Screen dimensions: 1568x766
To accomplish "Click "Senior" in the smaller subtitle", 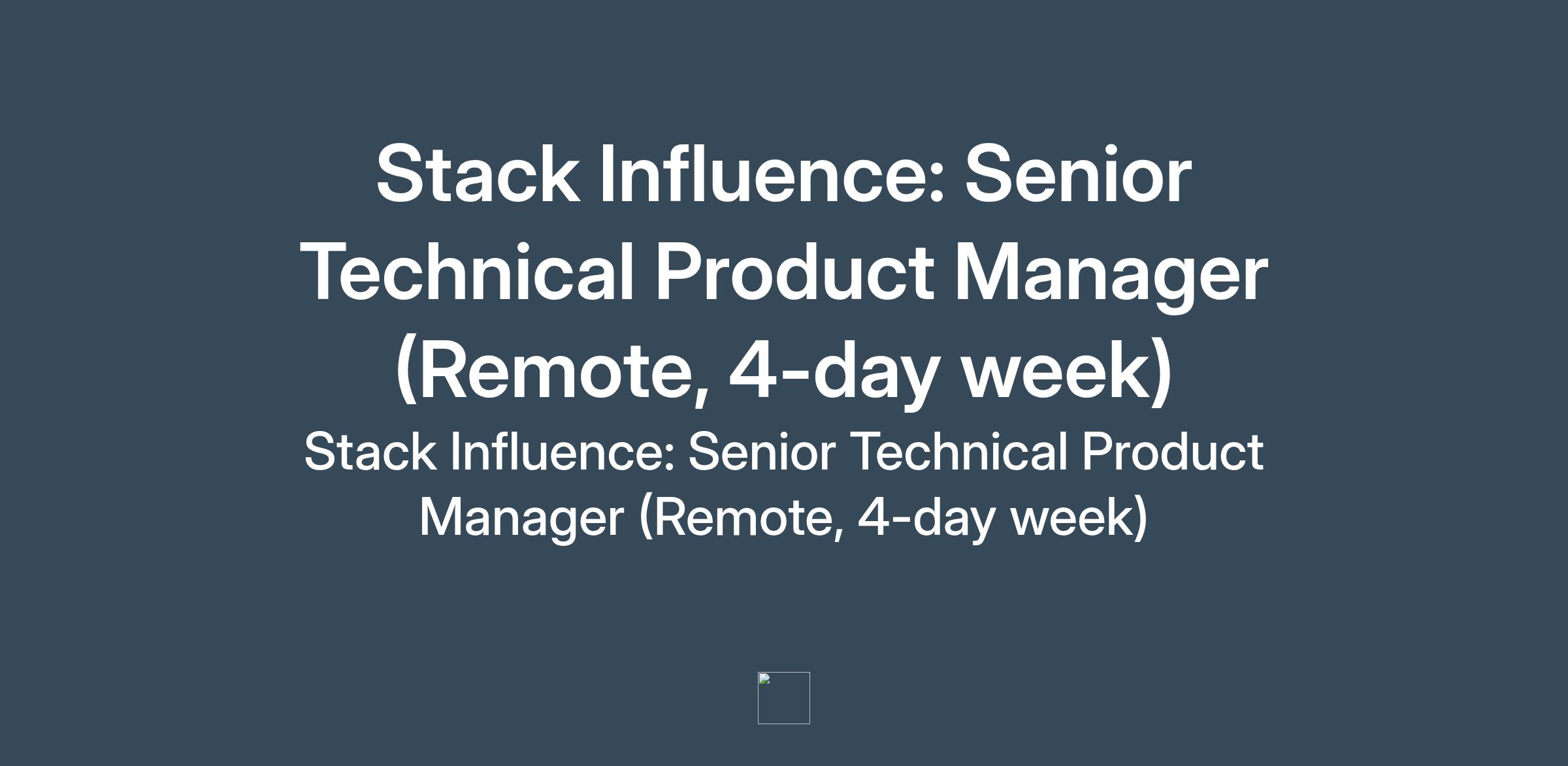I will (x=762, y=451).
